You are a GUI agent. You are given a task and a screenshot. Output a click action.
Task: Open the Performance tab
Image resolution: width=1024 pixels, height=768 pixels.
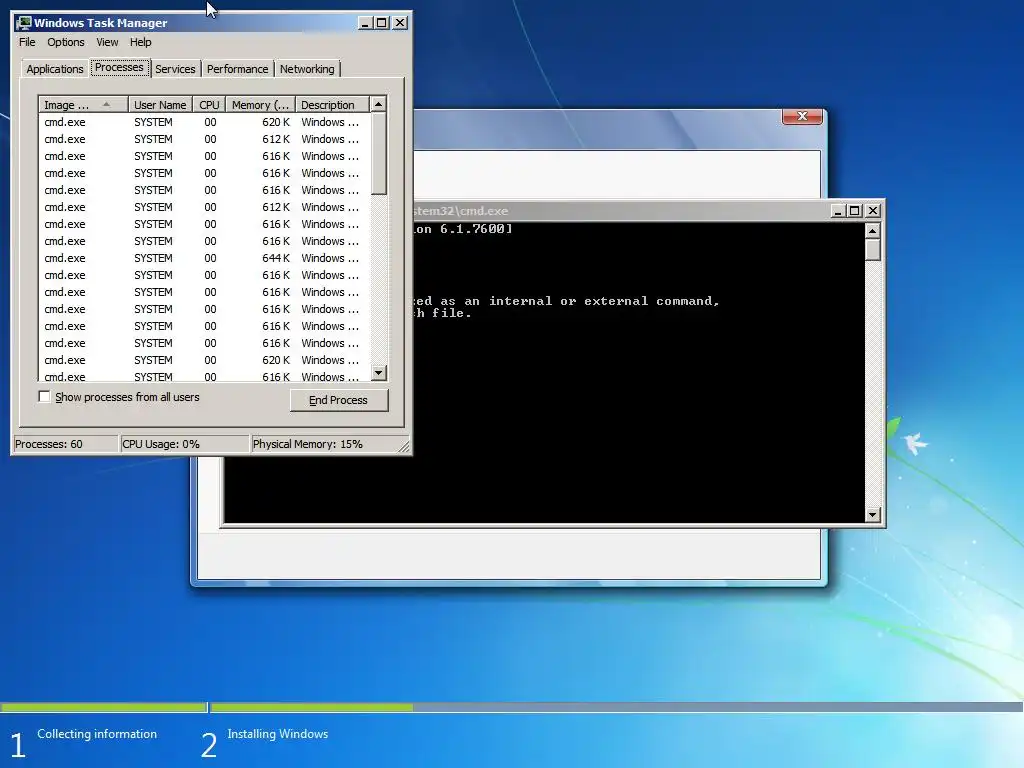[x=237, y=69]
